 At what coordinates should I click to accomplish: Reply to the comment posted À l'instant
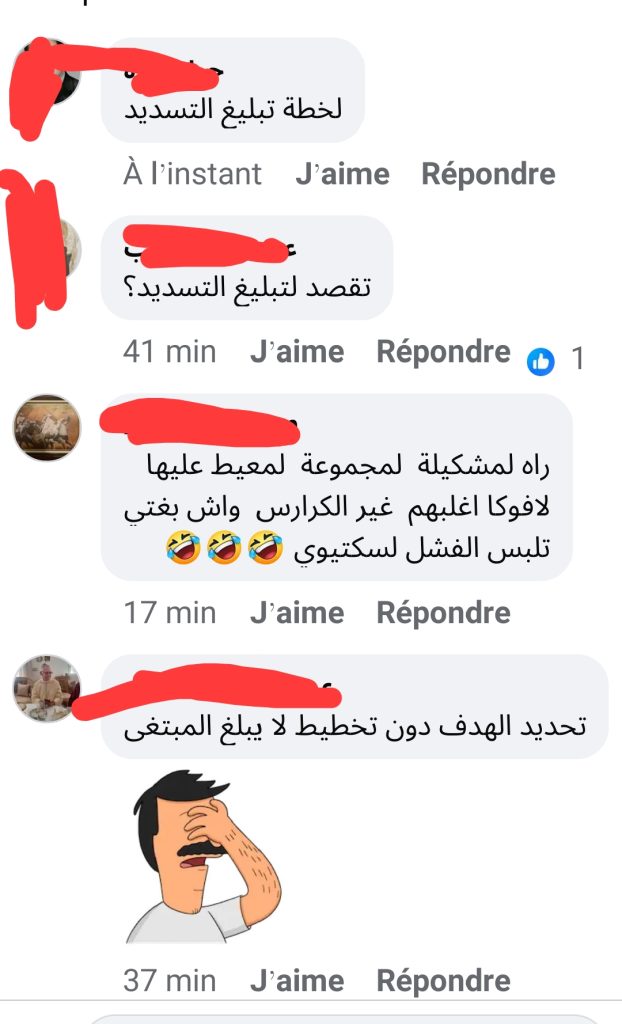(x=488, y=174)
